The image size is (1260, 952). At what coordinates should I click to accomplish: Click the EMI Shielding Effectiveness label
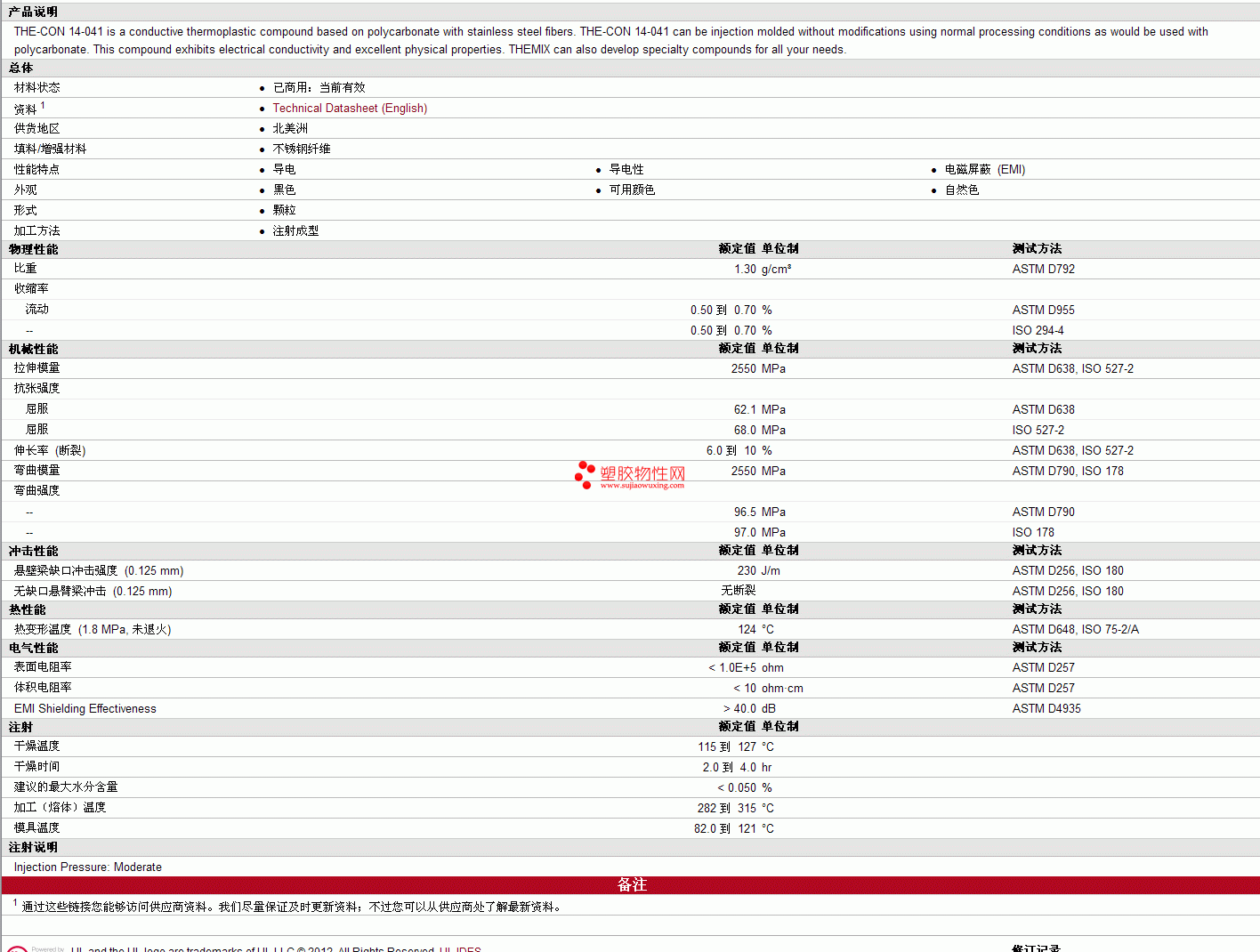tap(85, 708)
